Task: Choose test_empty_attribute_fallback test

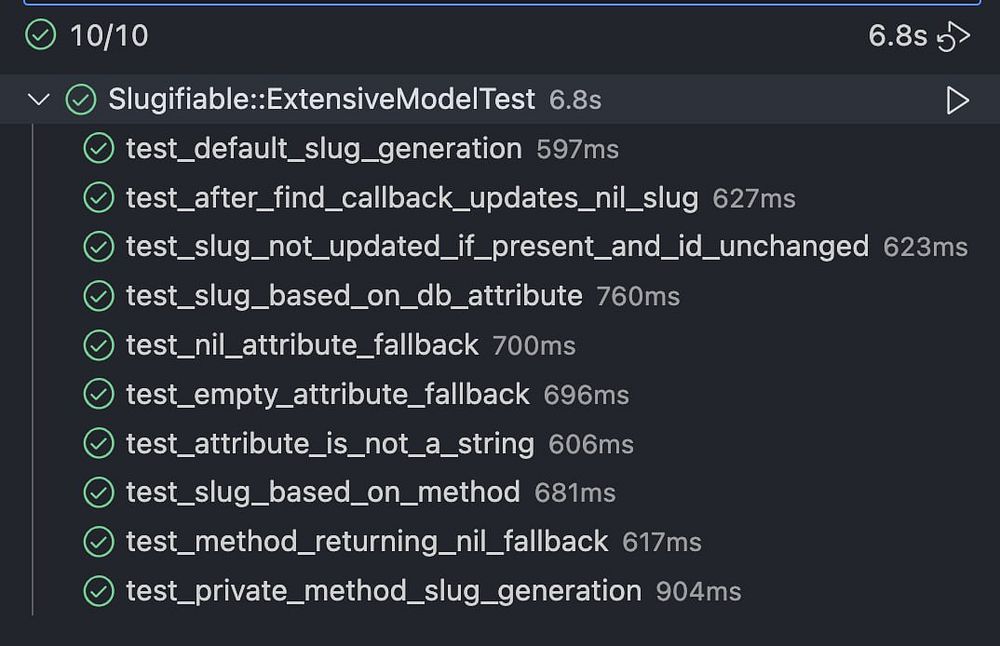Action: click(x=327, y=394)
